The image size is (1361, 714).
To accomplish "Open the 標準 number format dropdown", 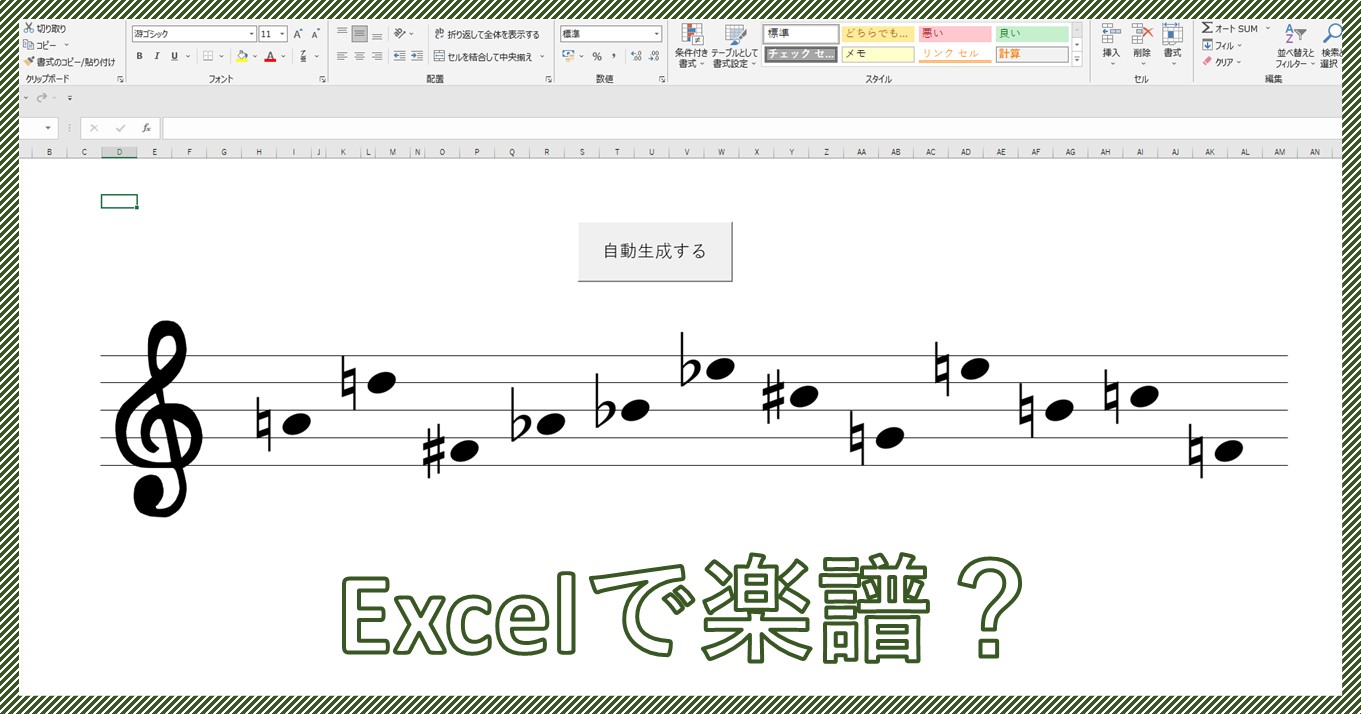I will (x=656, y=34).
